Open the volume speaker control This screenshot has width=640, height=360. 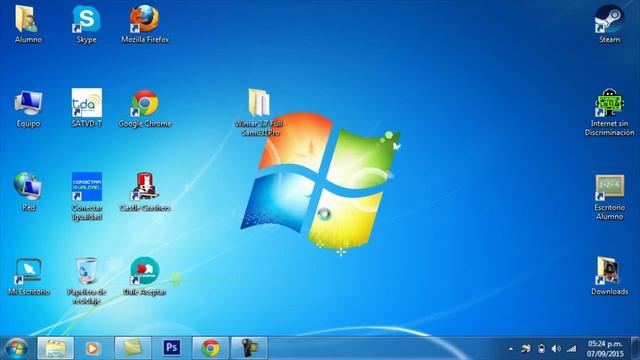click(x=556, y=349)
